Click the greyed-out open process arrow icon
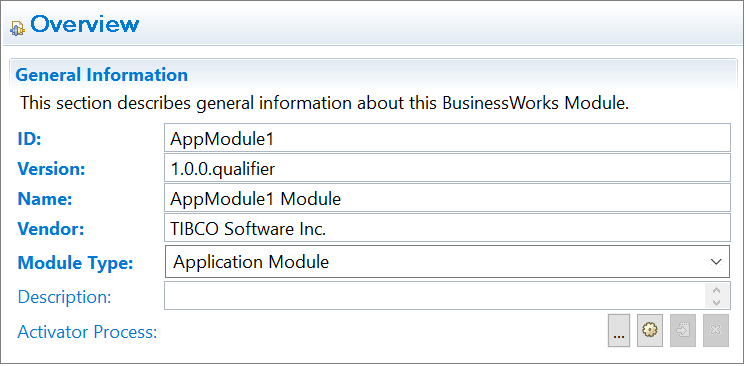This screenshot has width=746, height=366. (683, 330)
